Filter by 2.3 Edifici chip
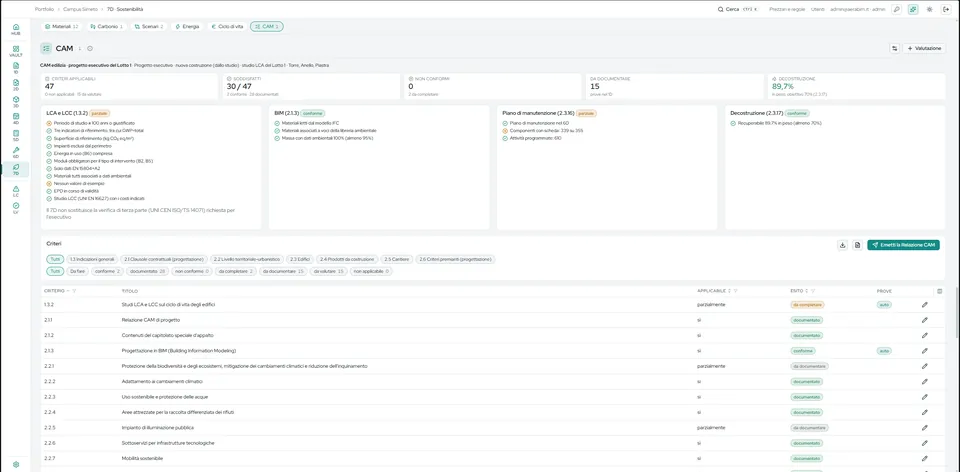This screenshot has height=472, width=960. click(x=301, y=260)
